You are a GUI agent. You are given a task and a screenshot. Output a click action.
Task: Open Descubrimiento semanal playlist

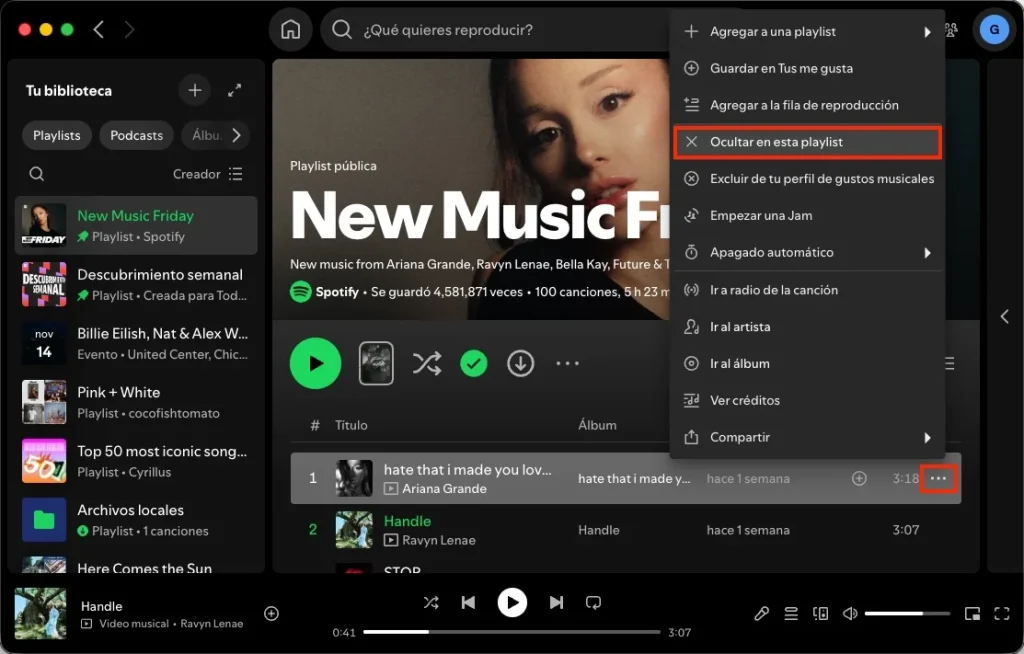[136, 284]
